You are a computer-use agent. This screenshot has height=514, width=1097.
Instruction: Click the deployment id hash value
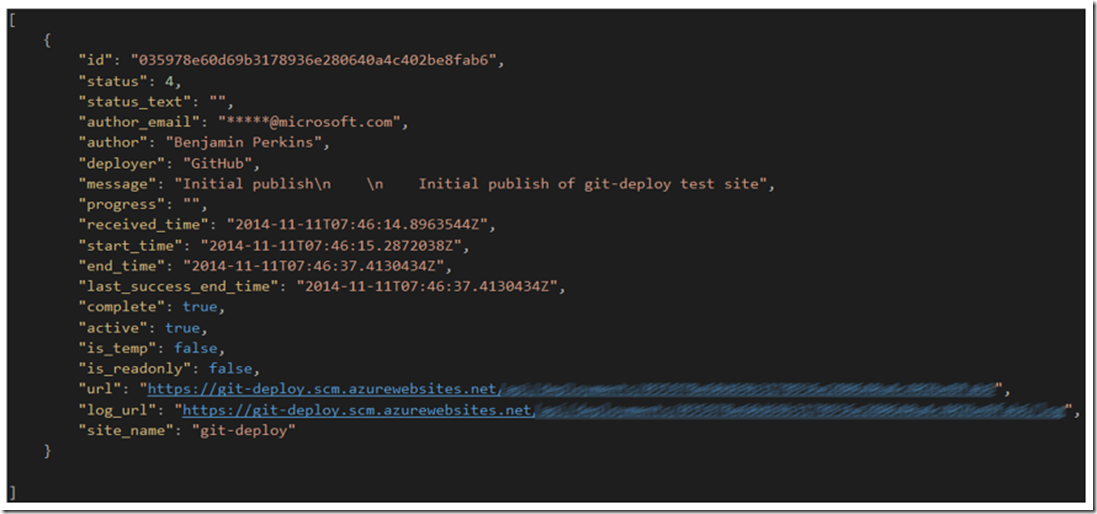[x=318, y=61]
